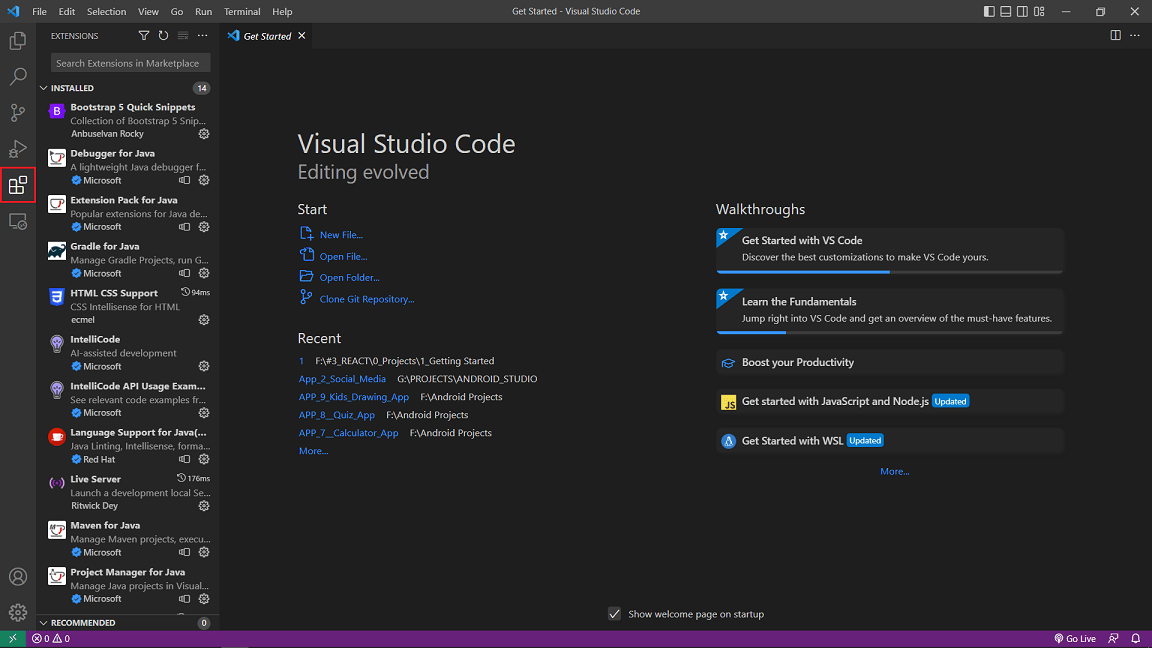The width and height of the screenshot is (1152, 648).
Task: Open editor more actions menu
Action: click(1135, 35)
